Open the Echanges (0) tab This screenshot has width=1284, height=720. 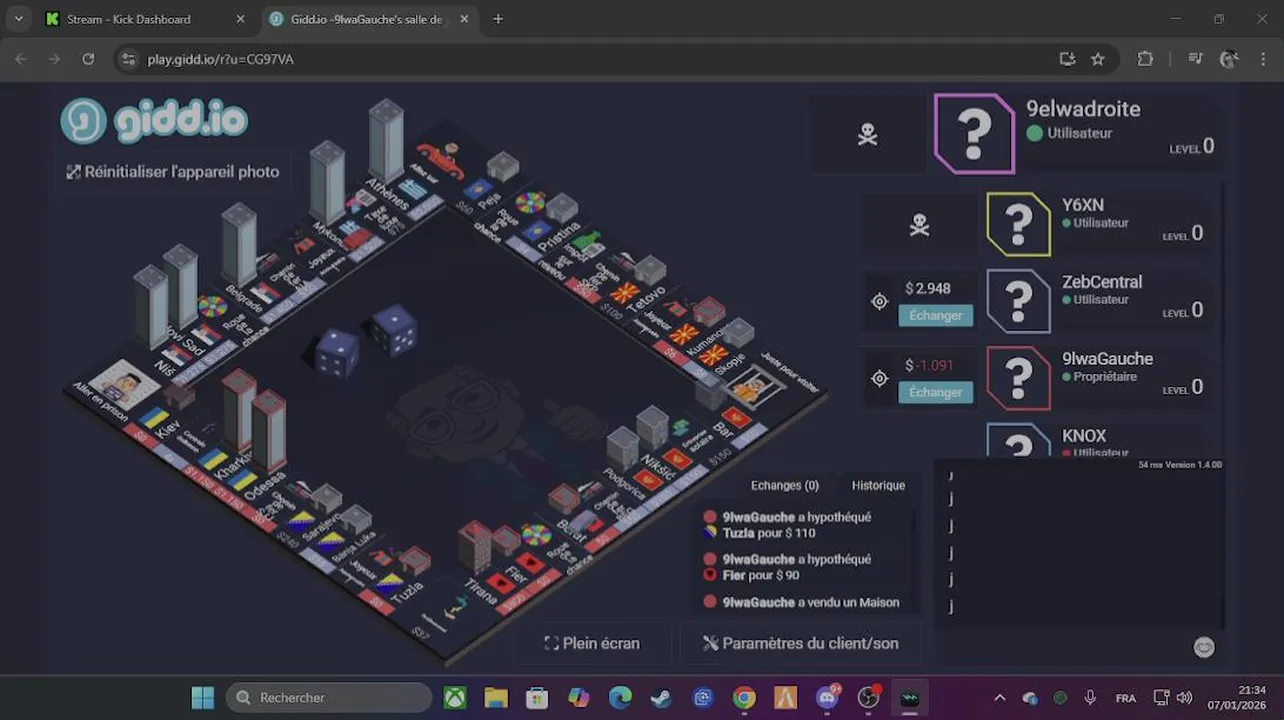click(785, 485)
